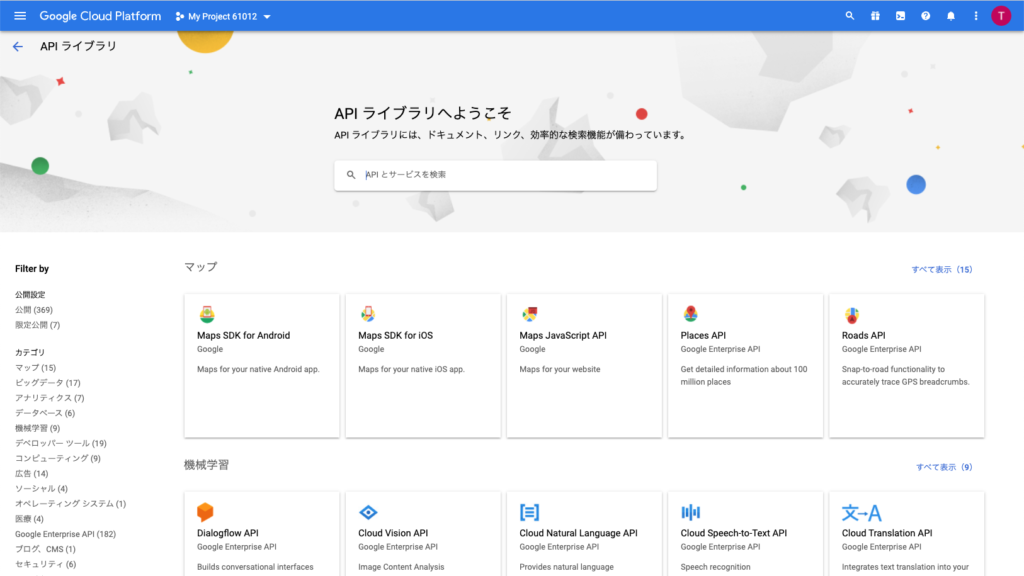Viewport: 1024px width, 576px height.
Task: Show all 9 machine learning APIs
Action: [943, 467]
